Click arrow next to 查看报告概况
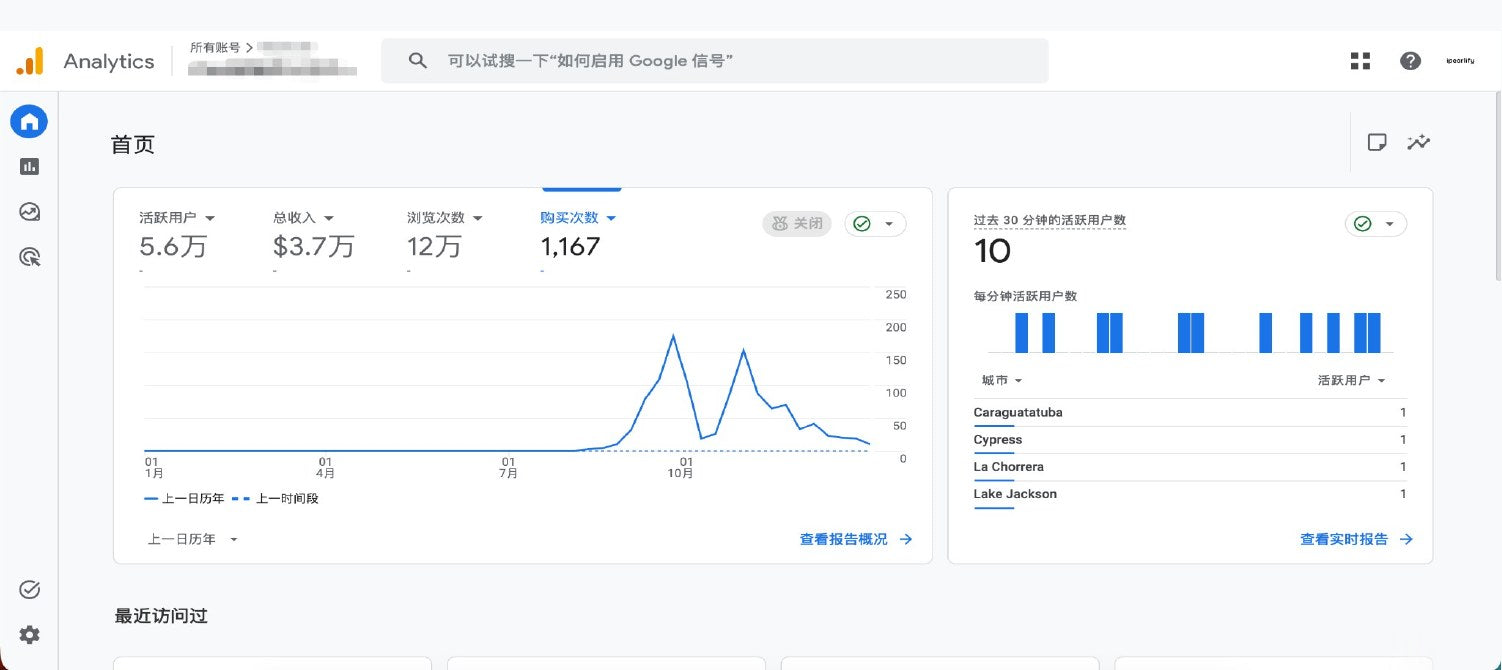1502x670 pixels. 906,539
